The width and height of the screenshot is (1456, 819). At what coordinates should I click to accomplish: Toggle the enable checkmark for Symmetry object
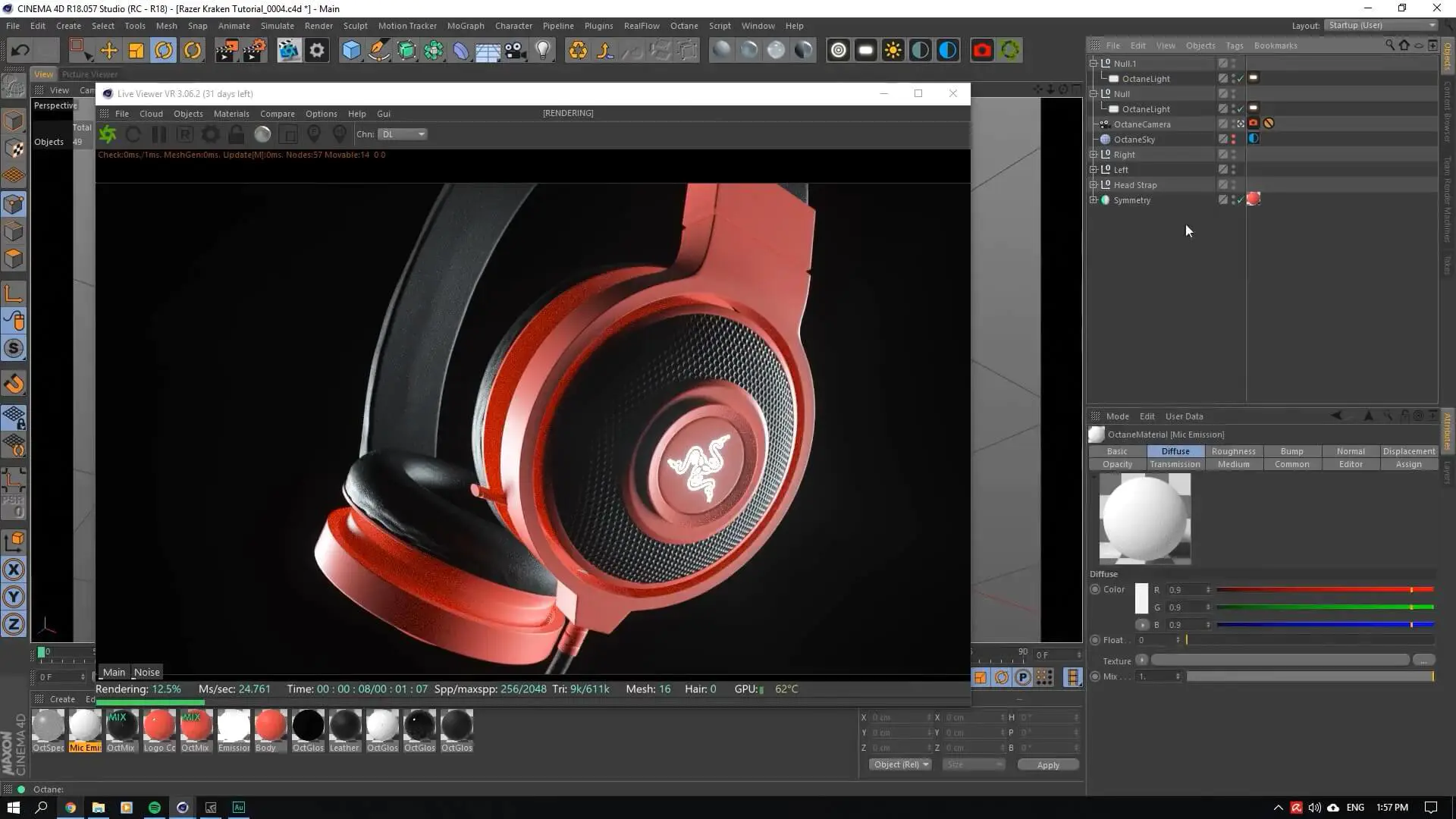pos(1241,200)
